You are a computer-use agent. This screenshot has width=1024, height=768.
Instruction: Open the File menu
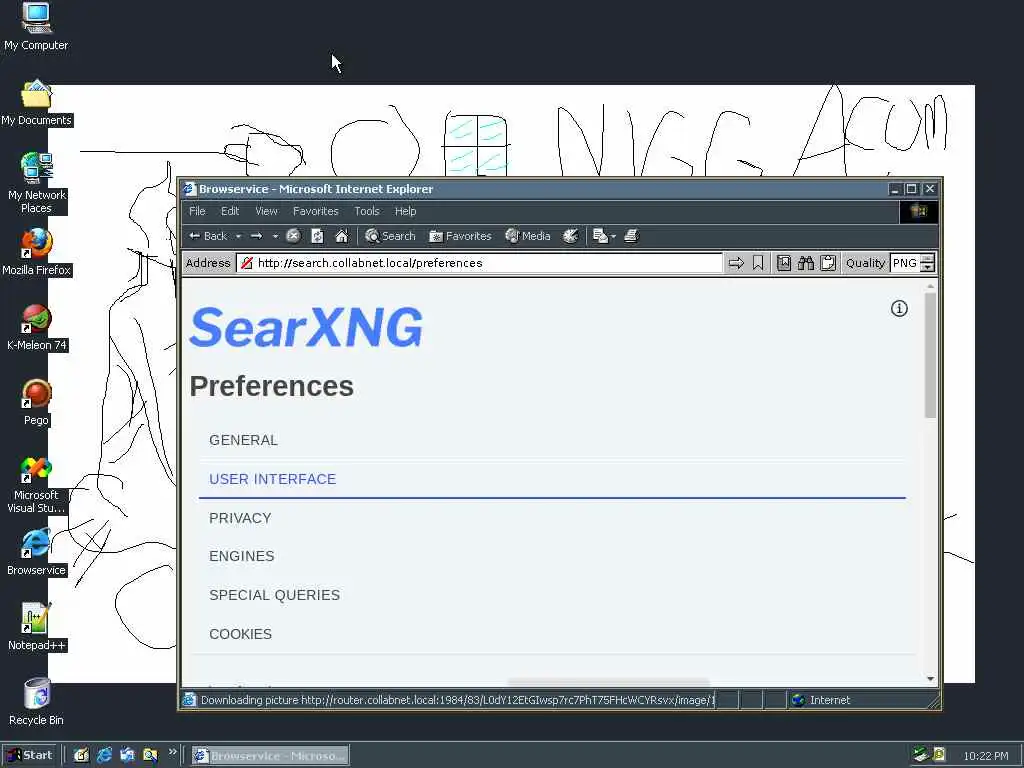197,211
